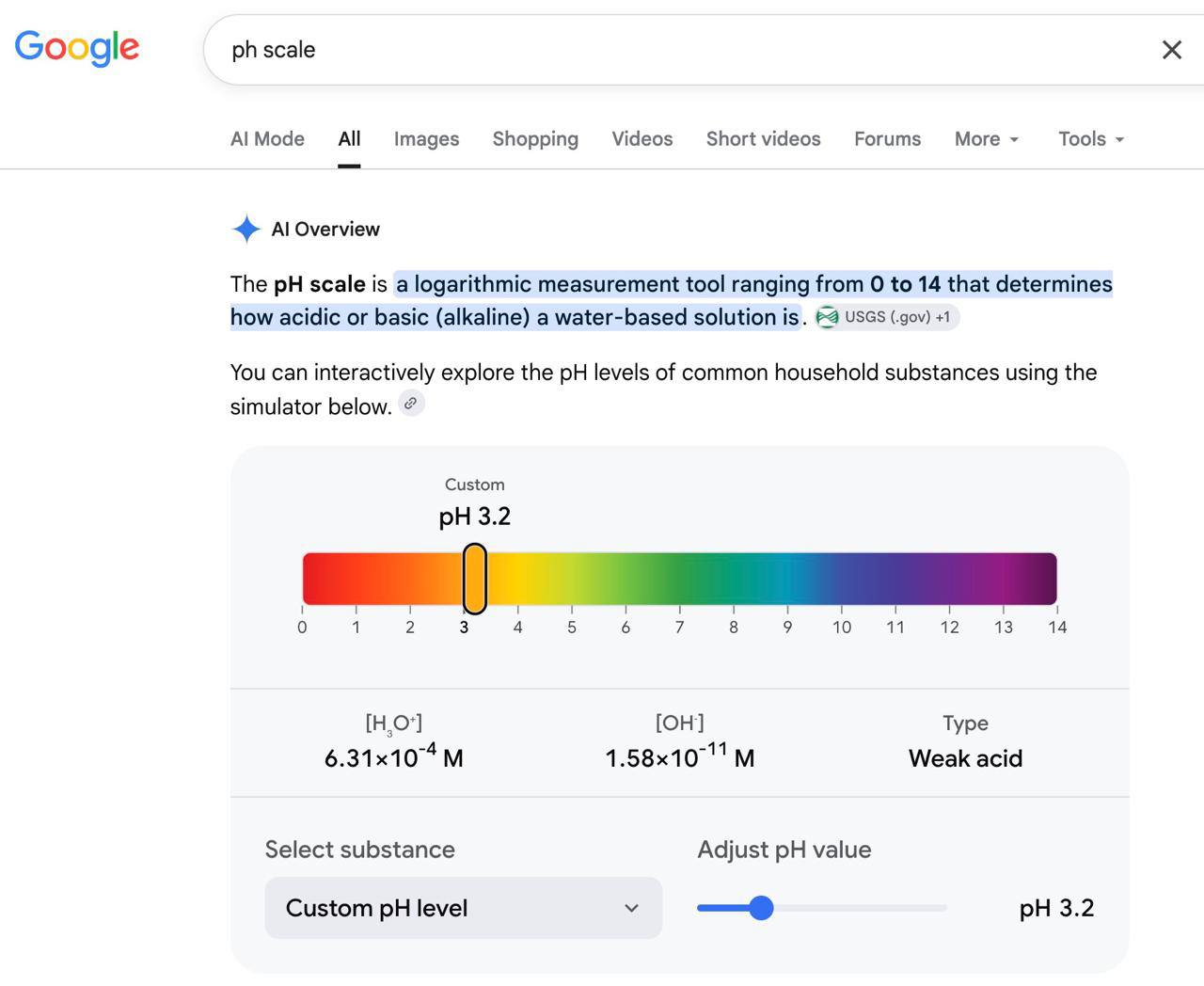Click the 'Weak acid' type value
This screenshot has width=1204, height=986.
click(x=965, y=758)
